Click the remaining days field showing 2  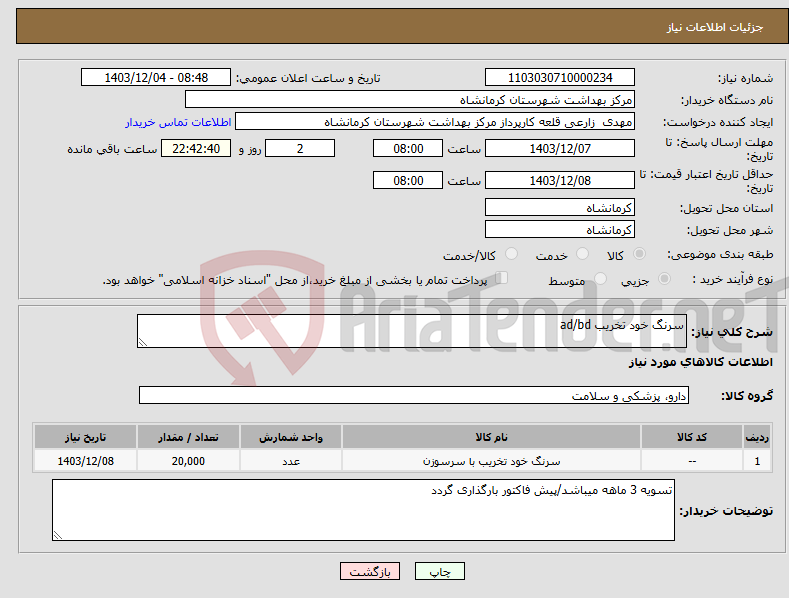300,148
